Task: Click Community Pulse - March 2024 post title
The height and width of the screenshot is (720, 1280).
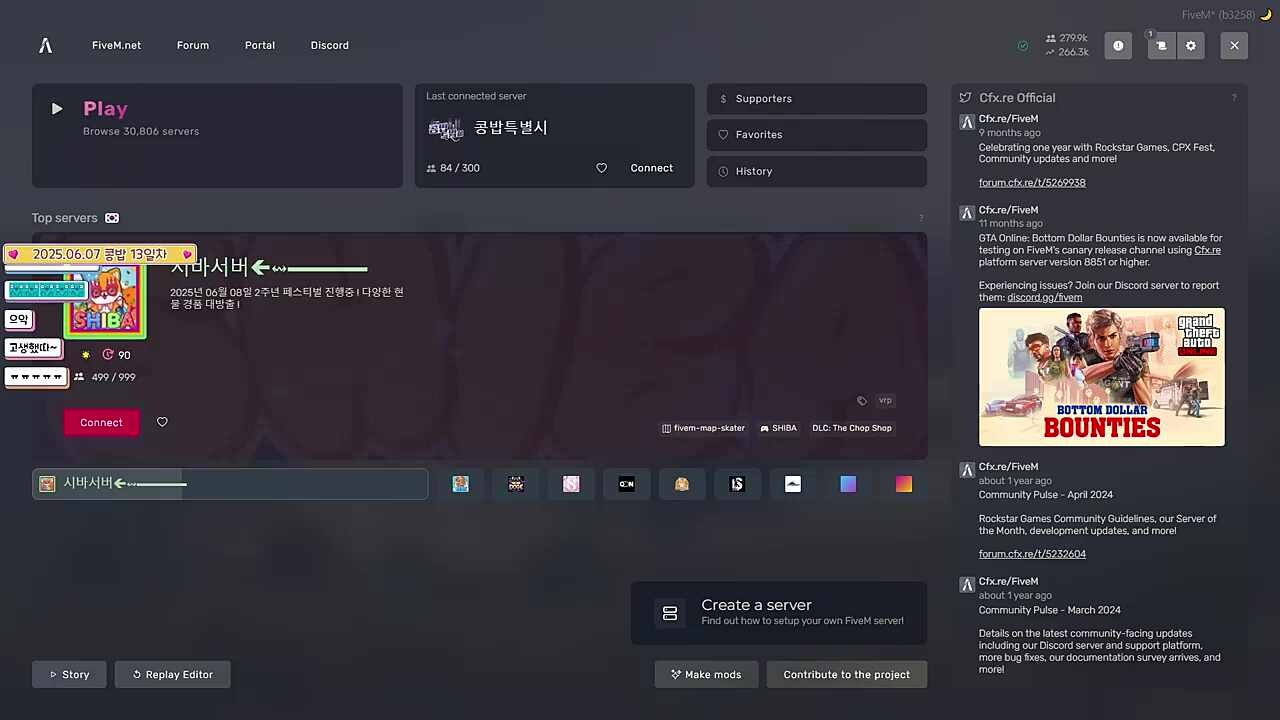Action: click(1049, 610)
